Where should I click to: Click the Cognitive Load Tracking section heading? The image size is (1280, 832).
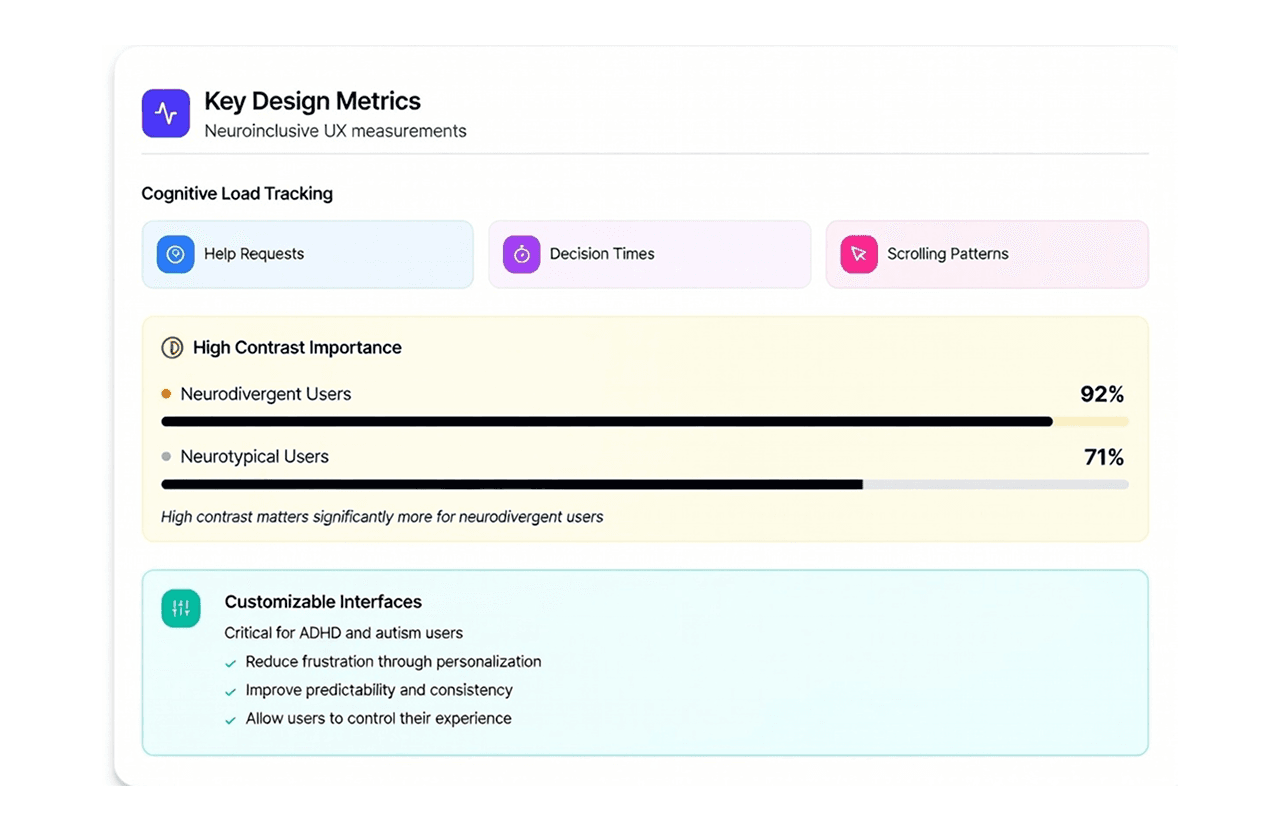coord(237,194)
